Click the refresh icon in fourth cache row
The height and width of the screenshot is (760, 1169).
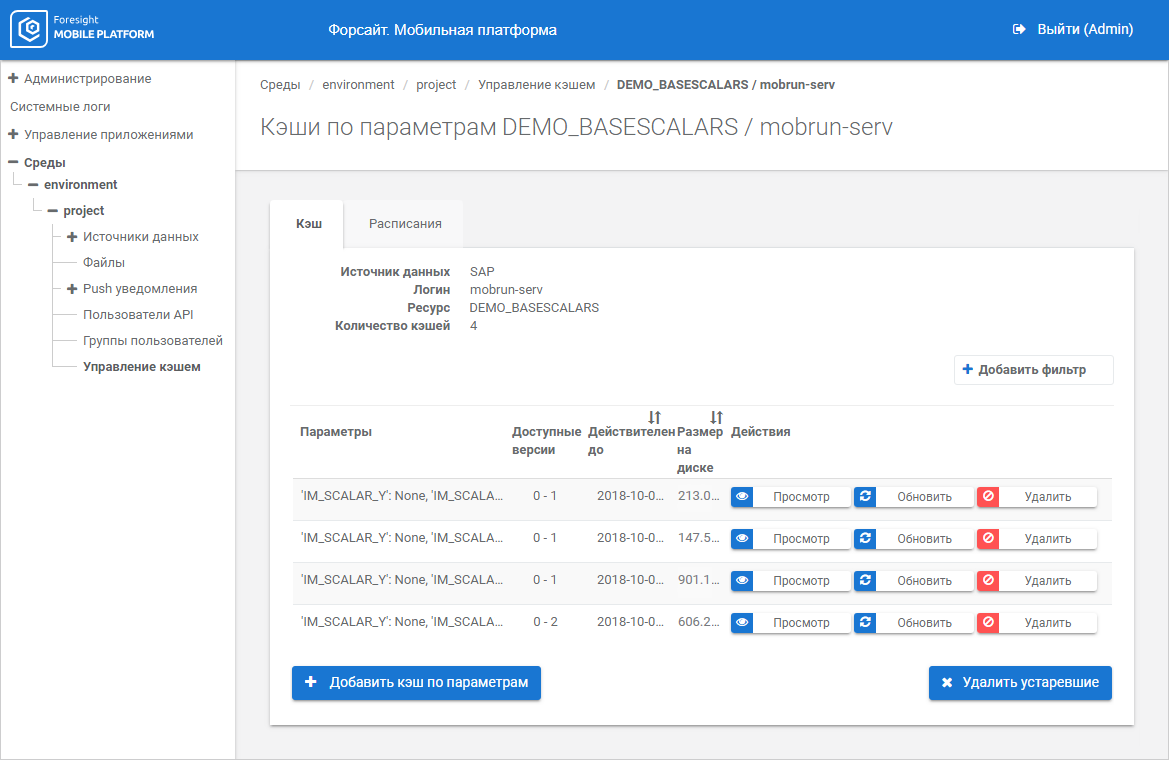click(865, 622)
